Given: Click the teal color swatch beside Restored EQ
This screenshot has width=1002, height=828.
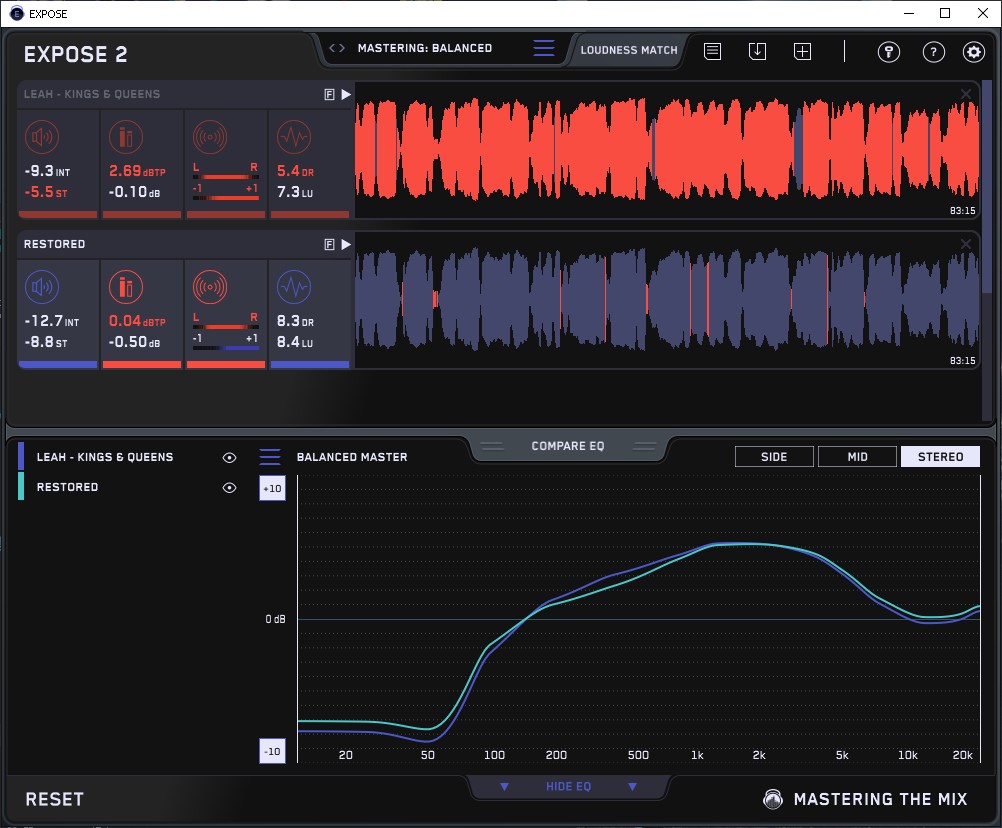Looking at the screenshot, I should pos(21,486).
